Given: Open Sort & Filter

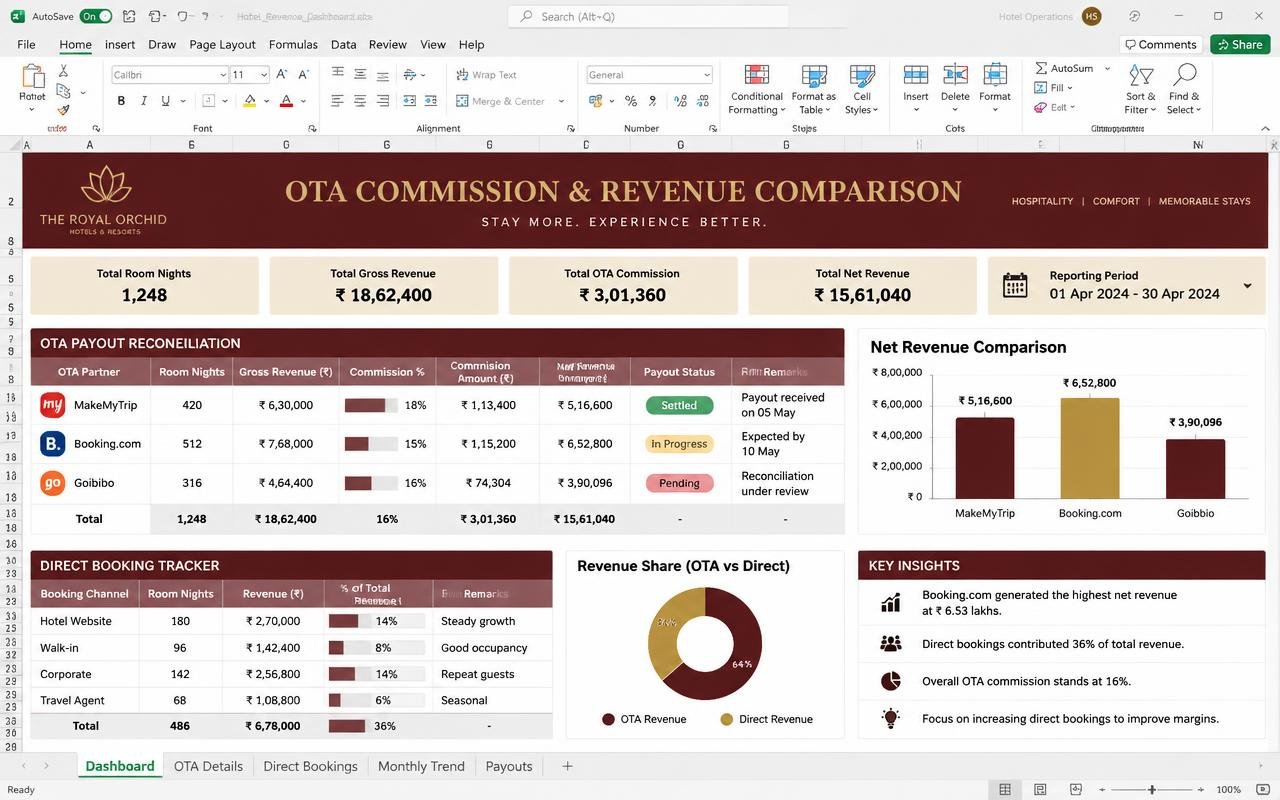Looking at the screenshot, I should [x=1140, y=90].
